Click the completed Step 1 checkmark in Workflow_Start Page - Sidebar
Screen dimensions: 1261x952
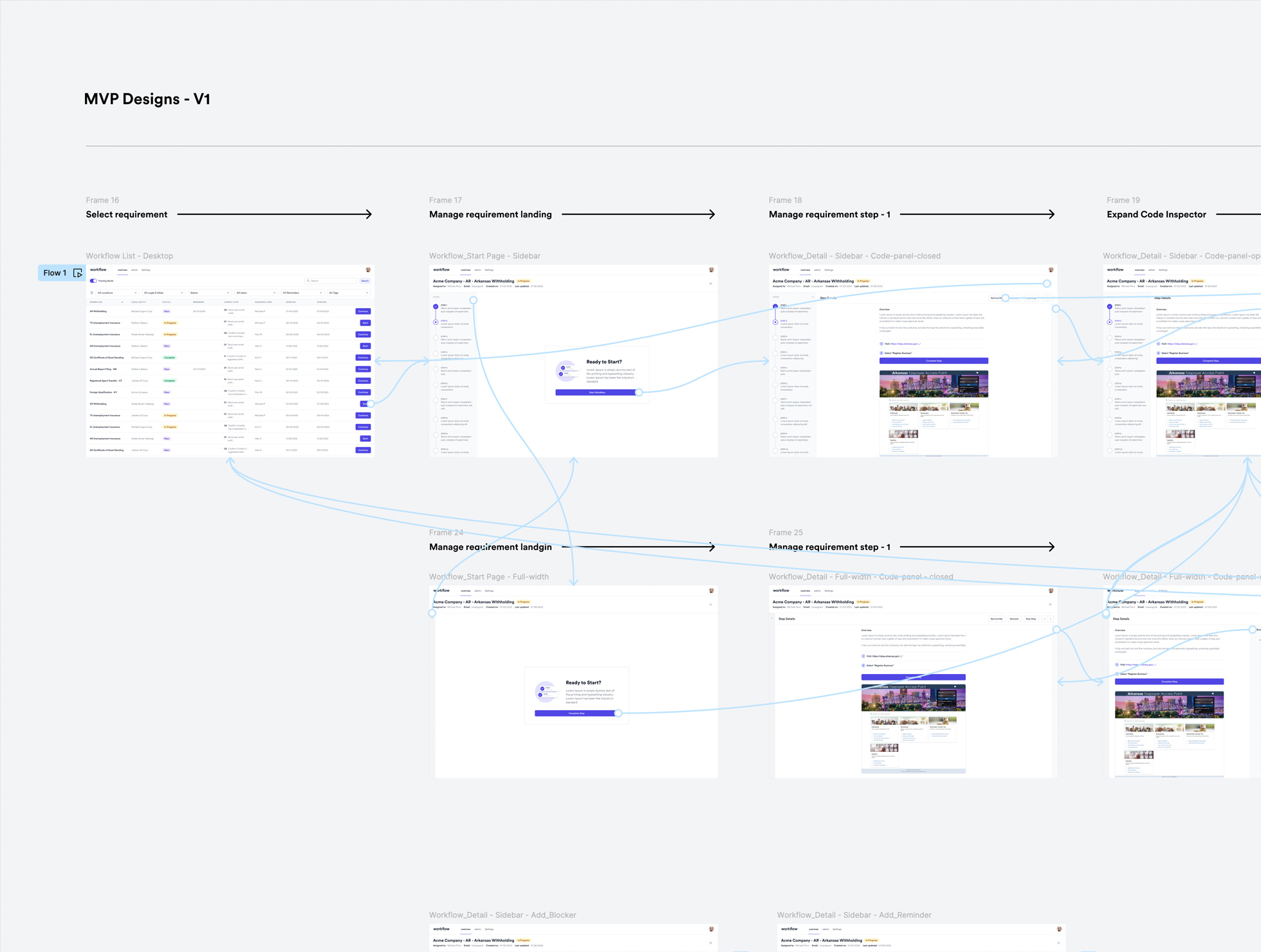point(436,307)
